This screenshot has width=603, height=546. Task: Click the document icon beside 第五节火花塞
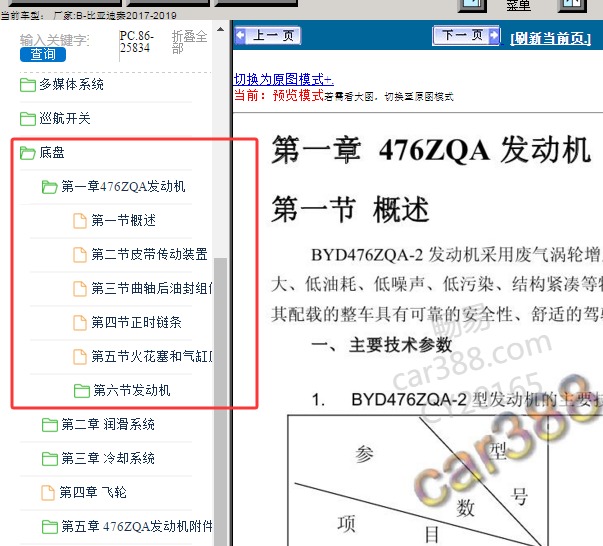[80, 357]
